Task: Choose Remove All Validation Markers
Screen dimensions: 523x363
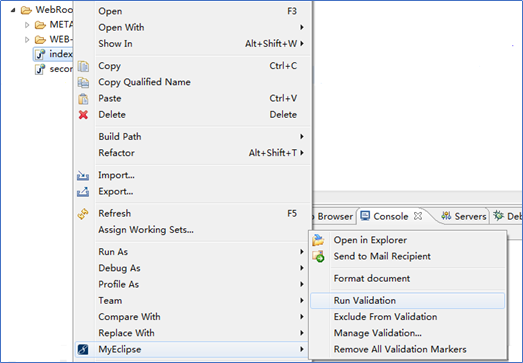Action: pos(400,349)
